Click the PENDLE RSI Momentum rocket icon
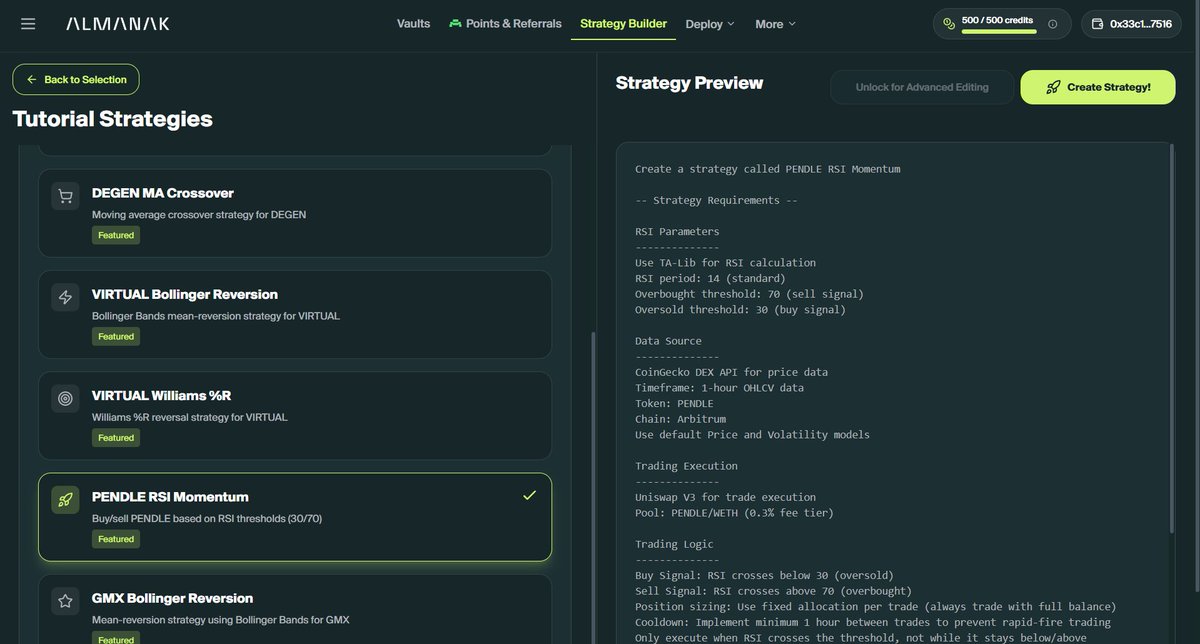The image size is (1200, 644). [66, 501]
